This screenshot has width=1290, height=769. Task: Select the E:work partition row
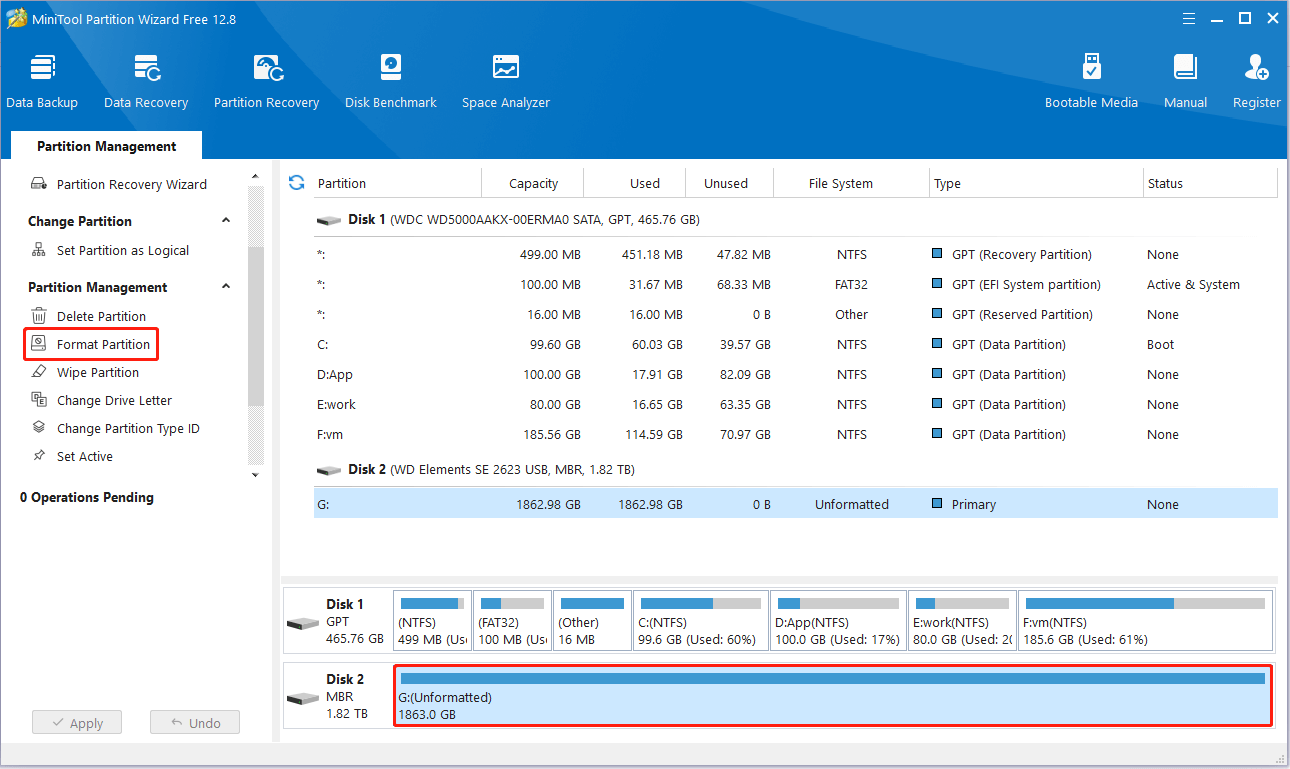[795, 404]
